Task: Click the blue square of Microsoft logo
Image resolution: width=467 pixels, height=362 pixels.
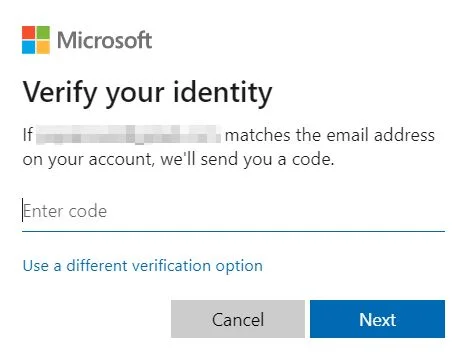Action: click(29, 47)
